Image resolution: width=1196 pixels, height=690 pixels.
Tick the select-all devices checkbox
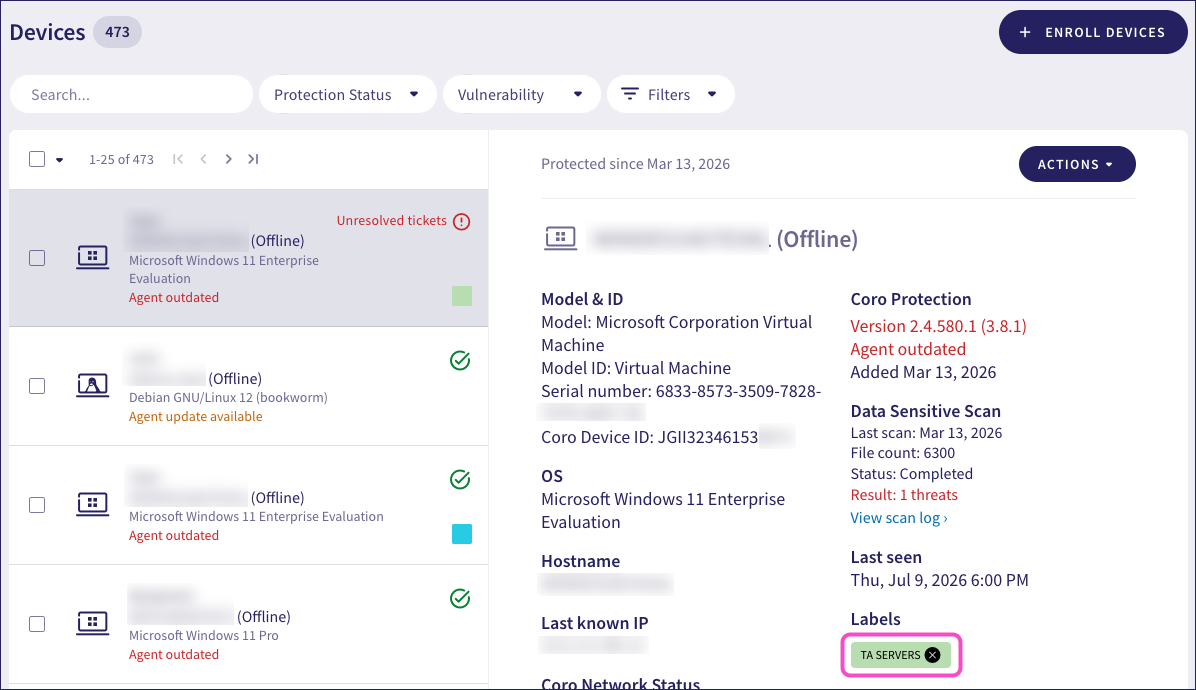pos(37,159)
